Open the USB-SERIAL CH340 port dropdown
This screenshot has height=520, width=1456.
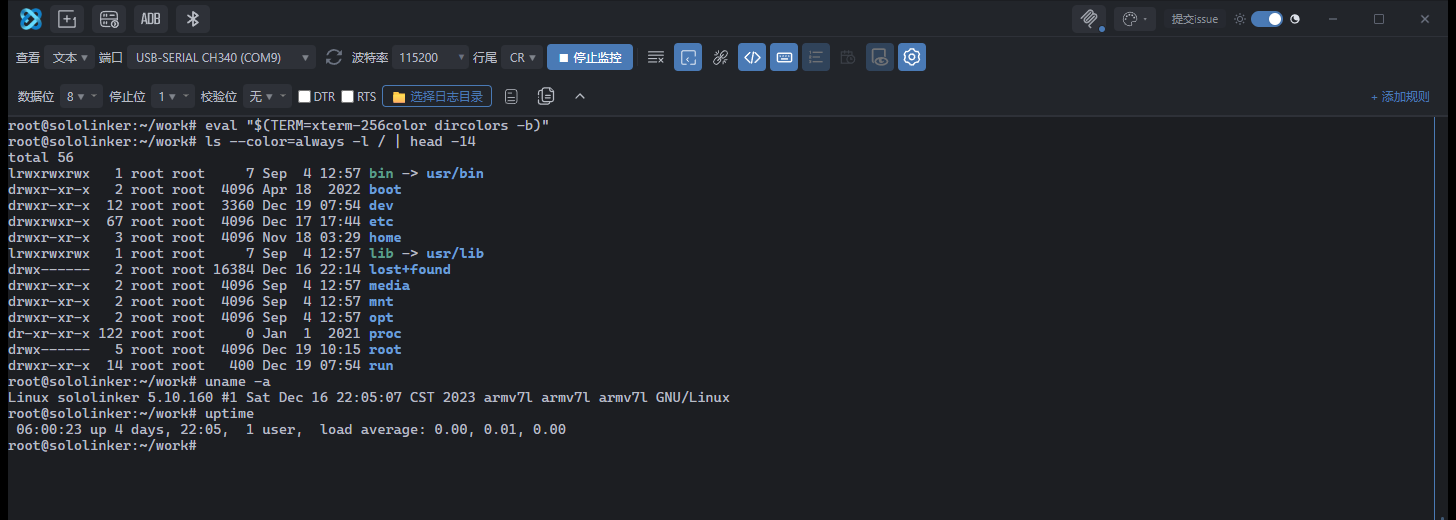pos(220,57)
